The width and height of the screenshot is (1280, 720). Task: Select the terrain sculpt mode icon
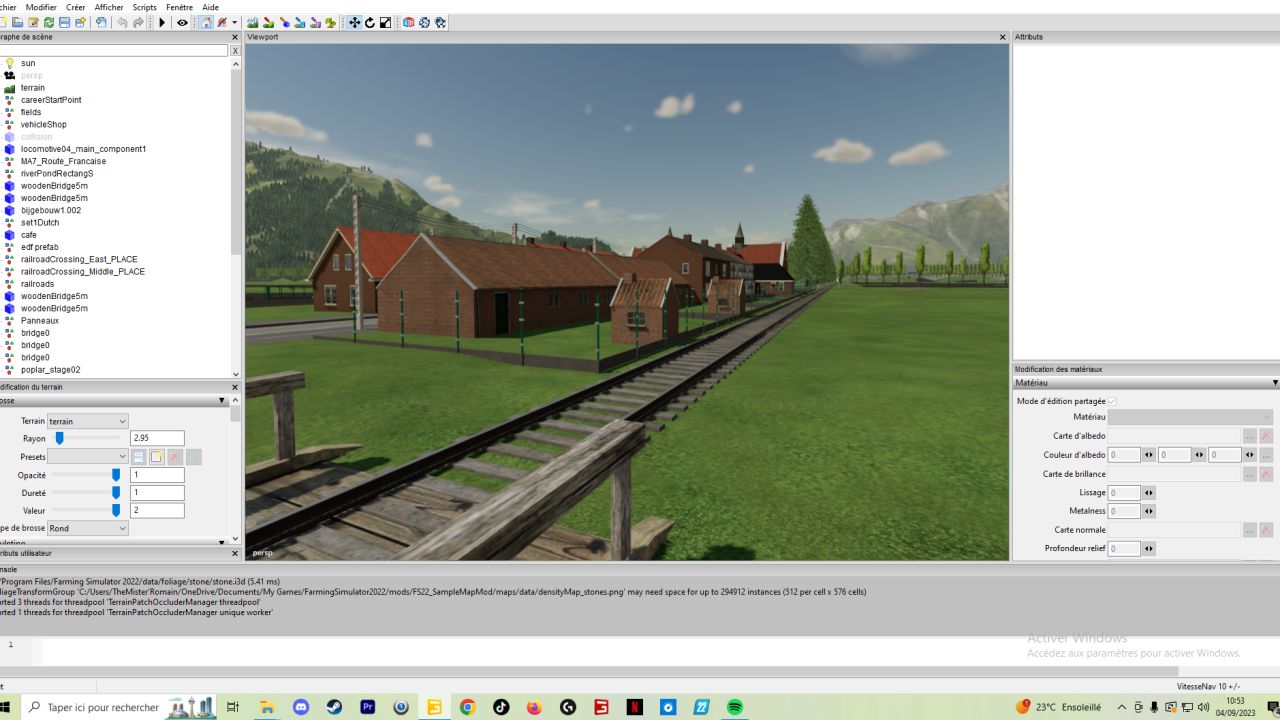[x=252, y=22]
